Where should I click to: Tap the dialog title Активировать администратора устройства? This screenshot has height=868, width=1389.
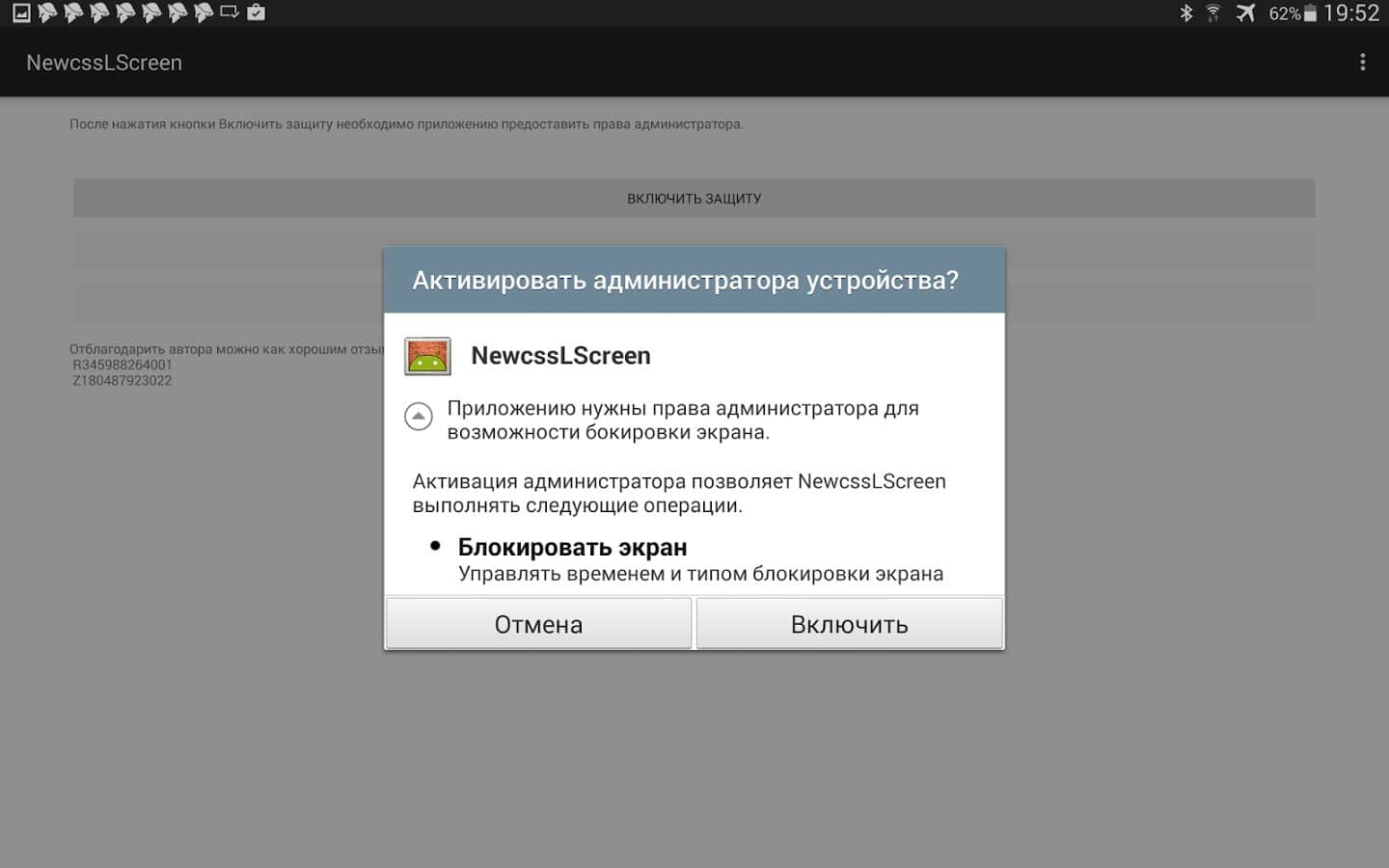(x=685, y=281)
